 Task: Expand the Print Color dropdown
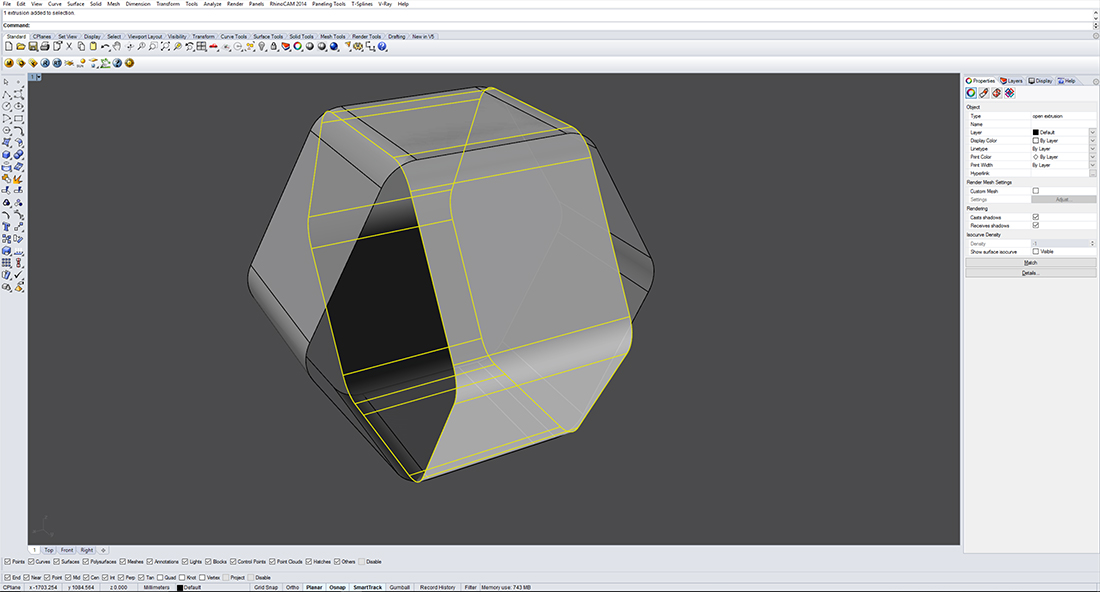point(1092,156)
